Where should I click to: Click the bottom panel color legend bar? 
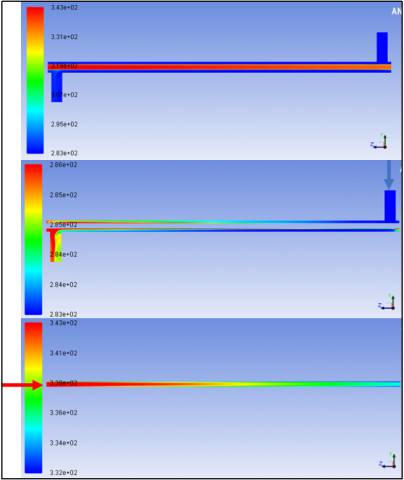[33, 398]
